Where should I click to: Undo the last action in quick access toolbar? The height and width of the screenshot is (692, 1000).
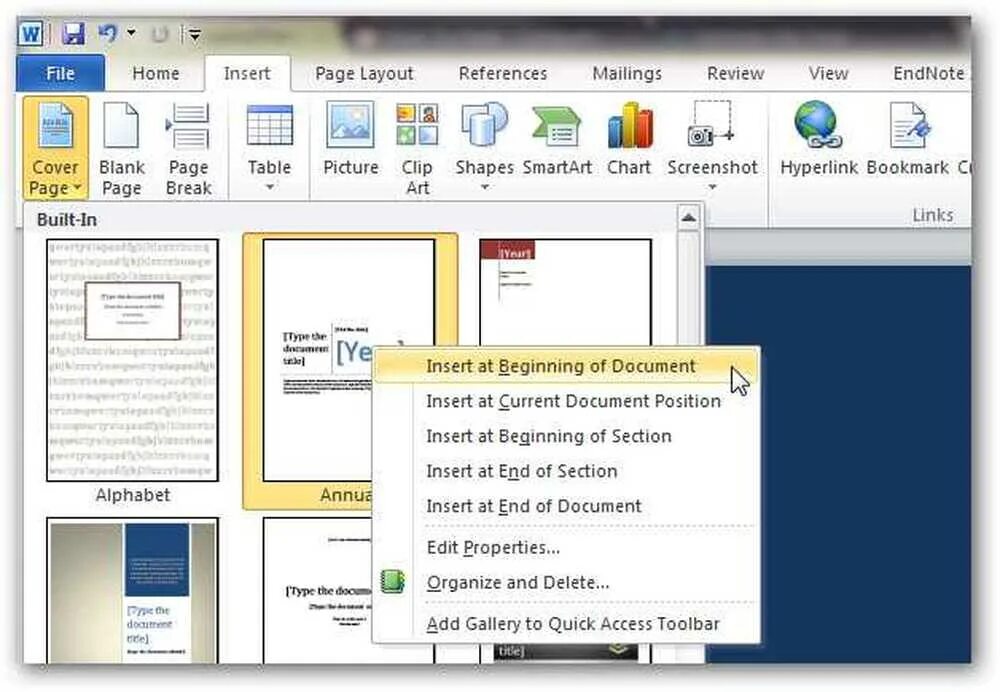(108, 33)
